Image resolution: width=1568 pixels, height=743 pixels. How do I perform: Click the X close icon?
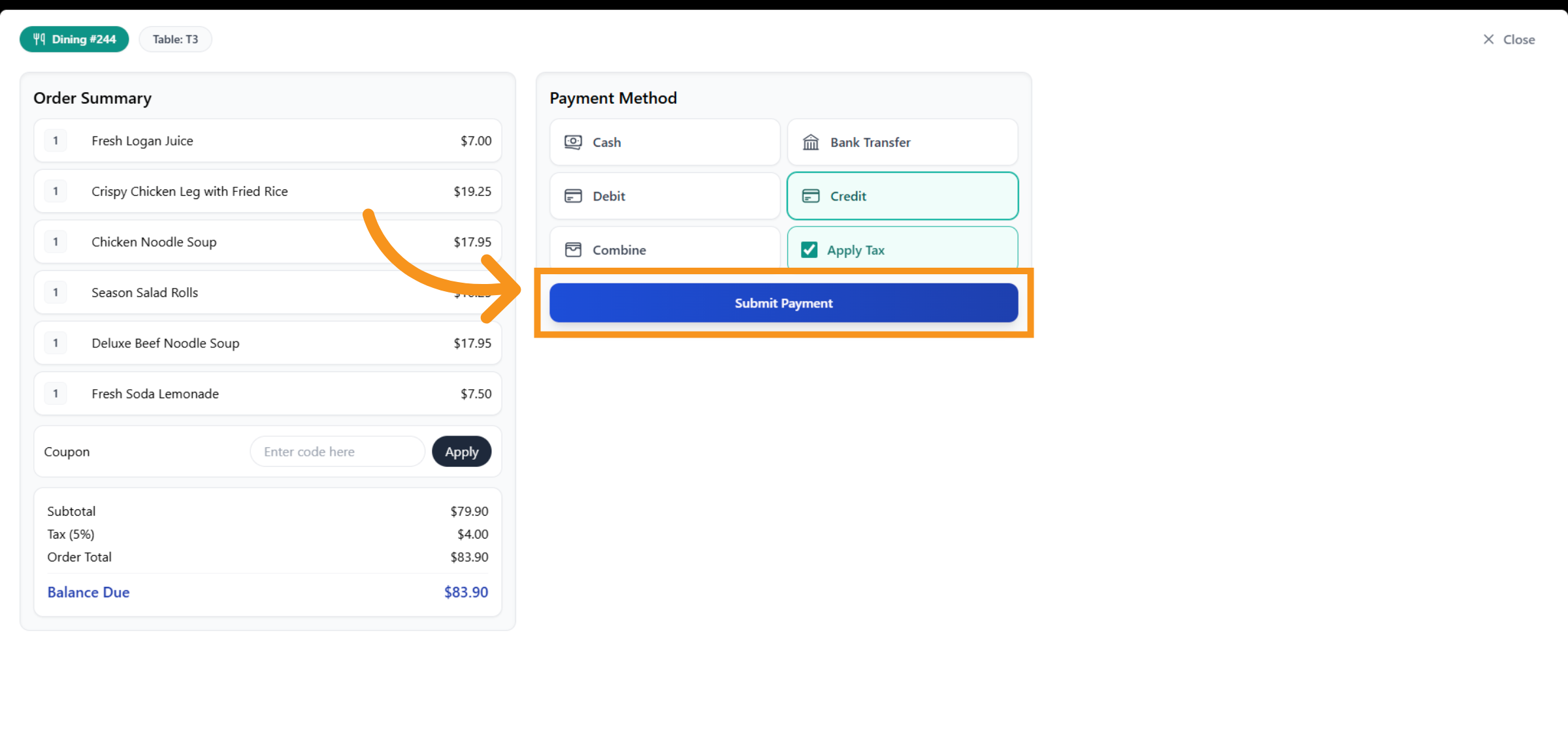(x=1488, y=39)
